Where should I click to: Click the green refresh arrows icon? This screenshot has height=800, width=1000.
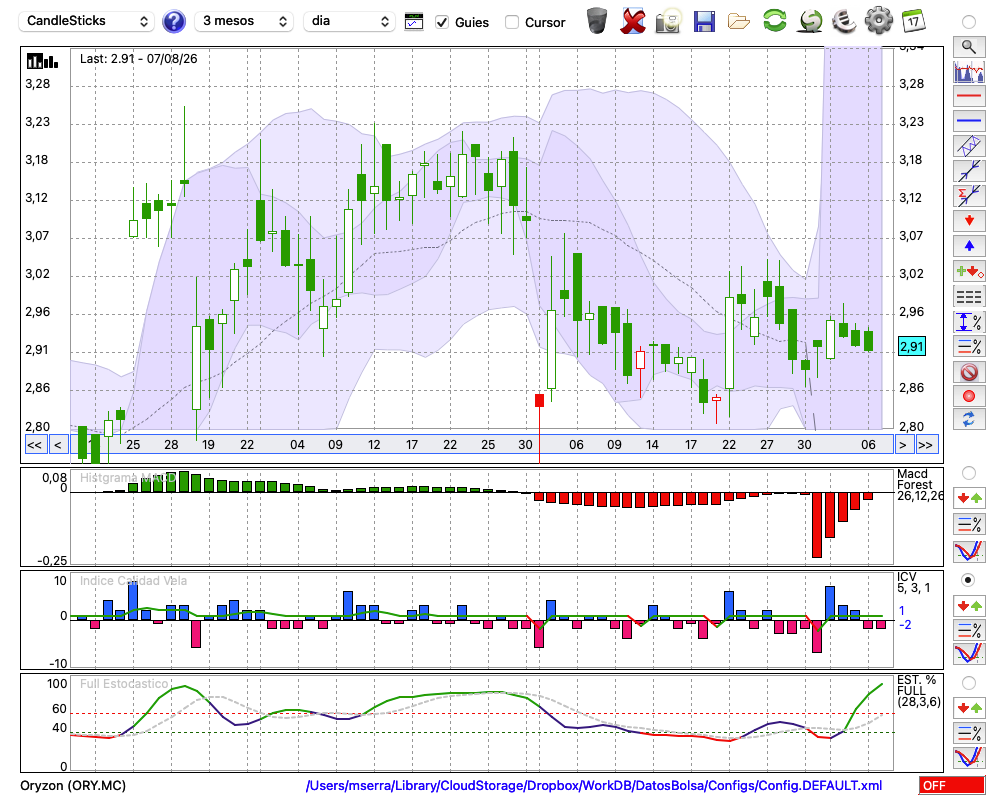(774, 21)
